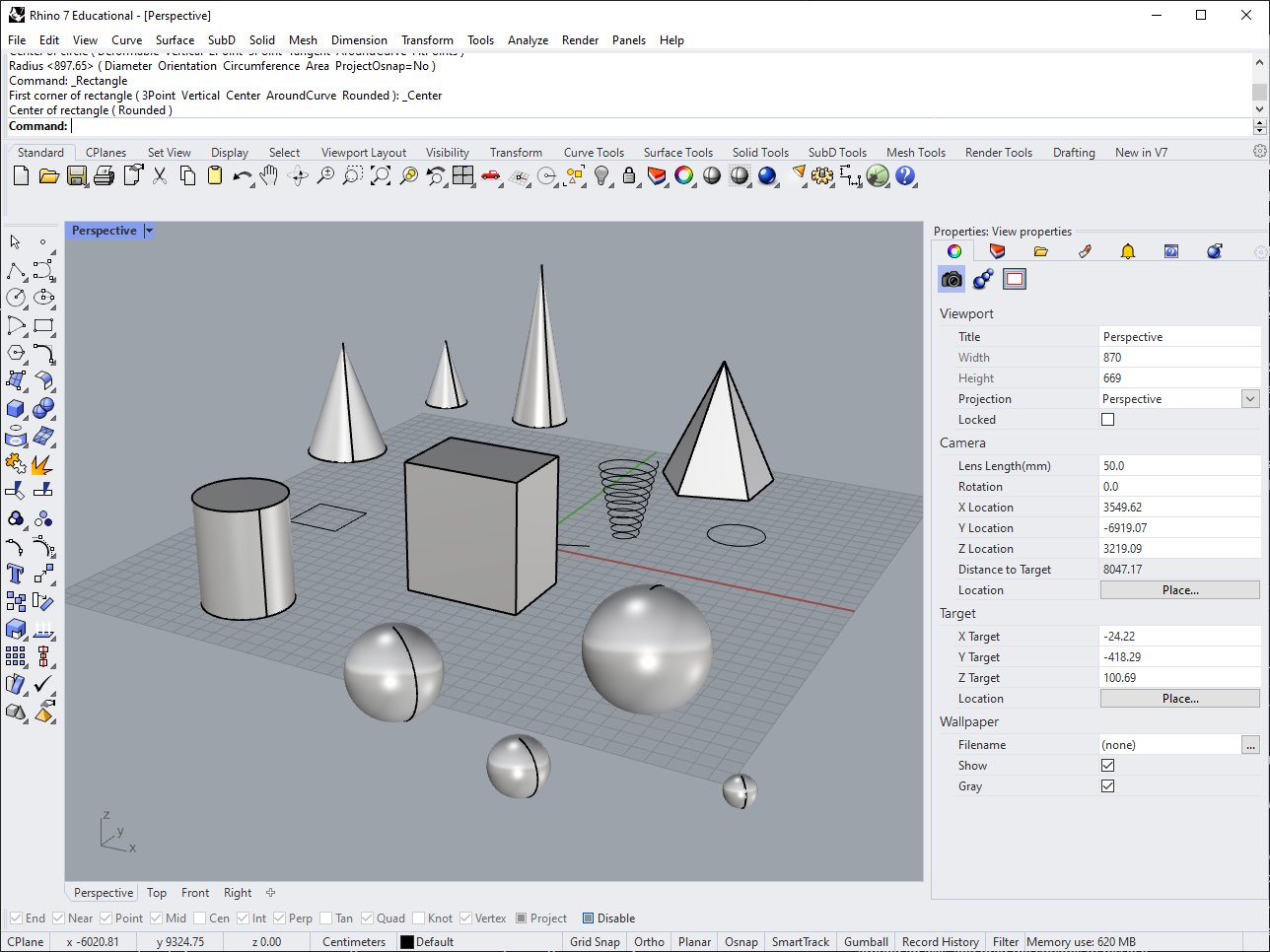
Task: Switch to the Top viewport tab
Action: (x=157, y=893)
